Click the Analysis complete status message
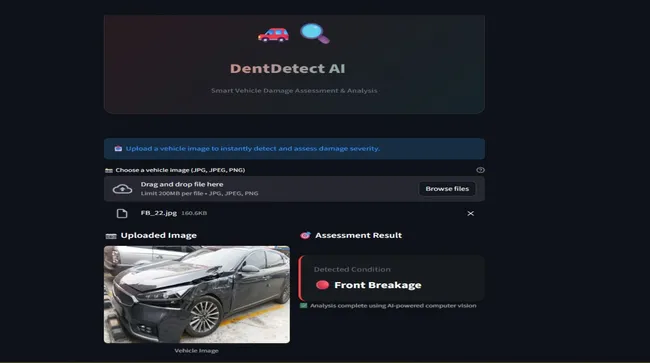The width and height of the screenshot is (650, 363). [393, 305]
